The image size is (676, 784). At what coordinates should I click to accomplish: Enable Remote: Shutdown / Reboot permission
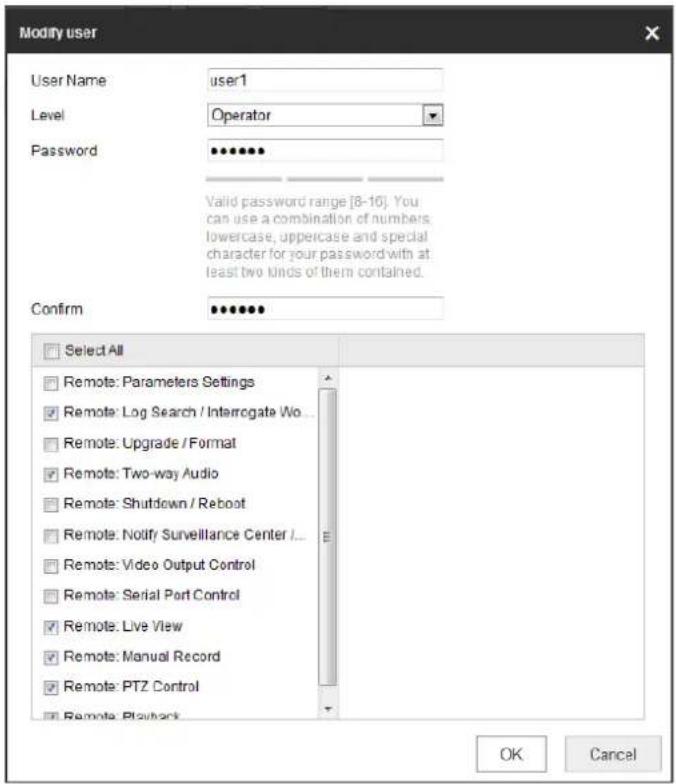[x=50, y=504]
